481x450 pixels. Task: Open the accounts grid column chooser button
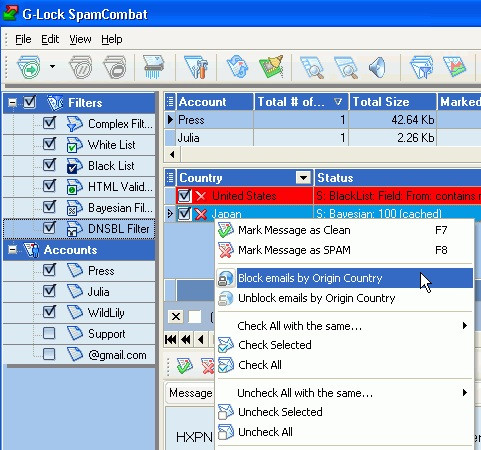(170, 102)
